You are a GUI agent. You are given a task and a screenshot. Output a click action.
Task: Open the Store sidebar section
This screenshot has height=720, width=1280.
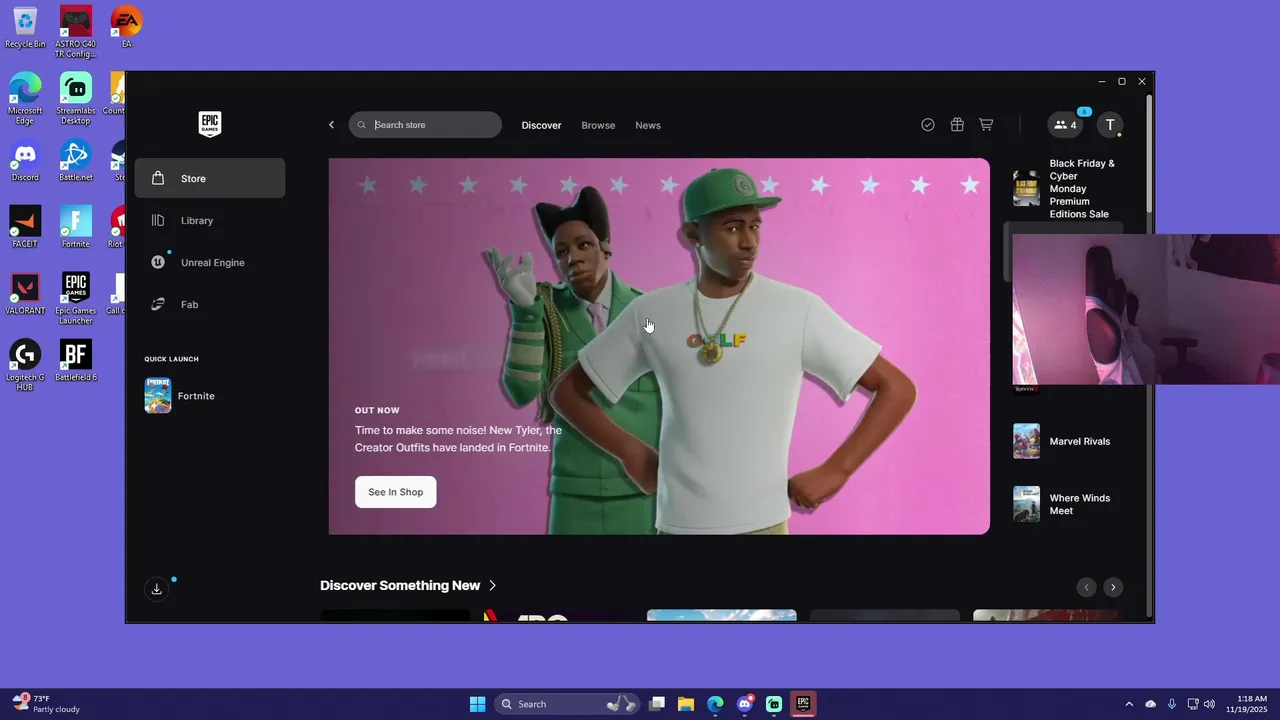coord(210,178)
